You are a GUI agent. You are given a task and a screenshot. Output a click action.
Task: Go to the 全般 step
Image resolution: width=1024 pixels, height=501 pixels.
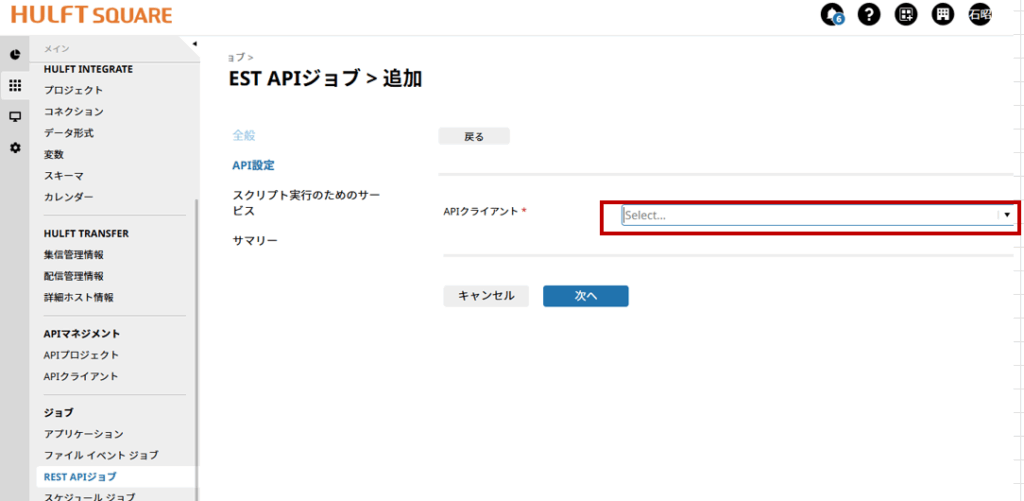[x=245, y=135]
